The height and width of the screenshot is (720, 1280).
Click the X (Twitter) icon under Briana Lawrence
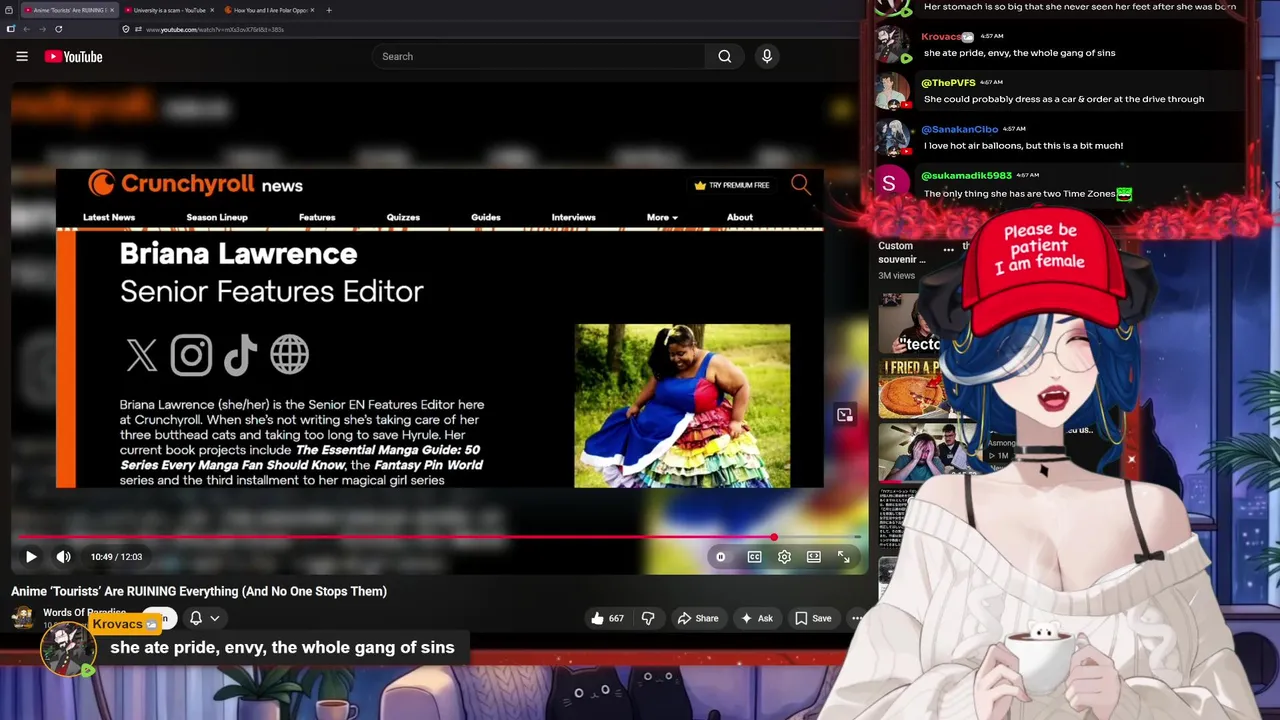(x=142, y=355)
